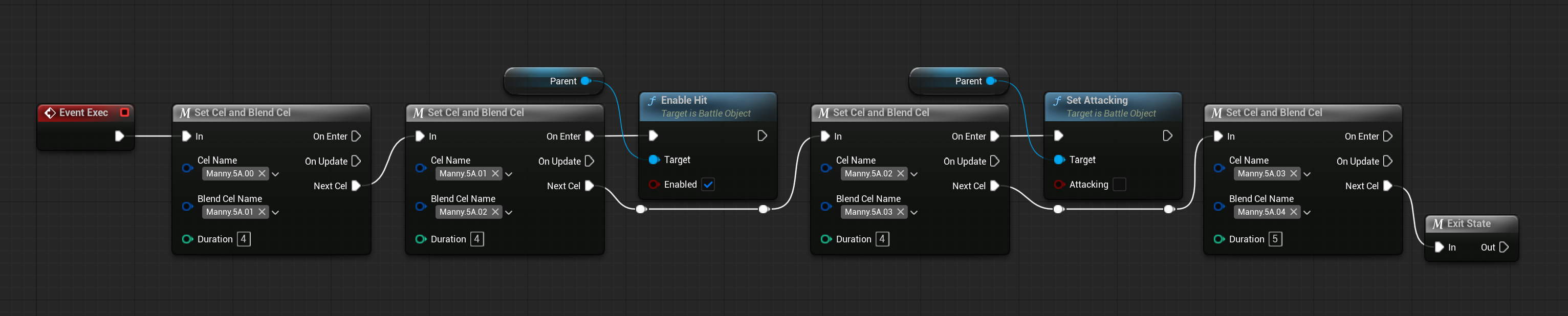This screenshot has height=316, width=1568.
Task: Select first Set Cel and Blend Cel header
Action: click(271, 112)
